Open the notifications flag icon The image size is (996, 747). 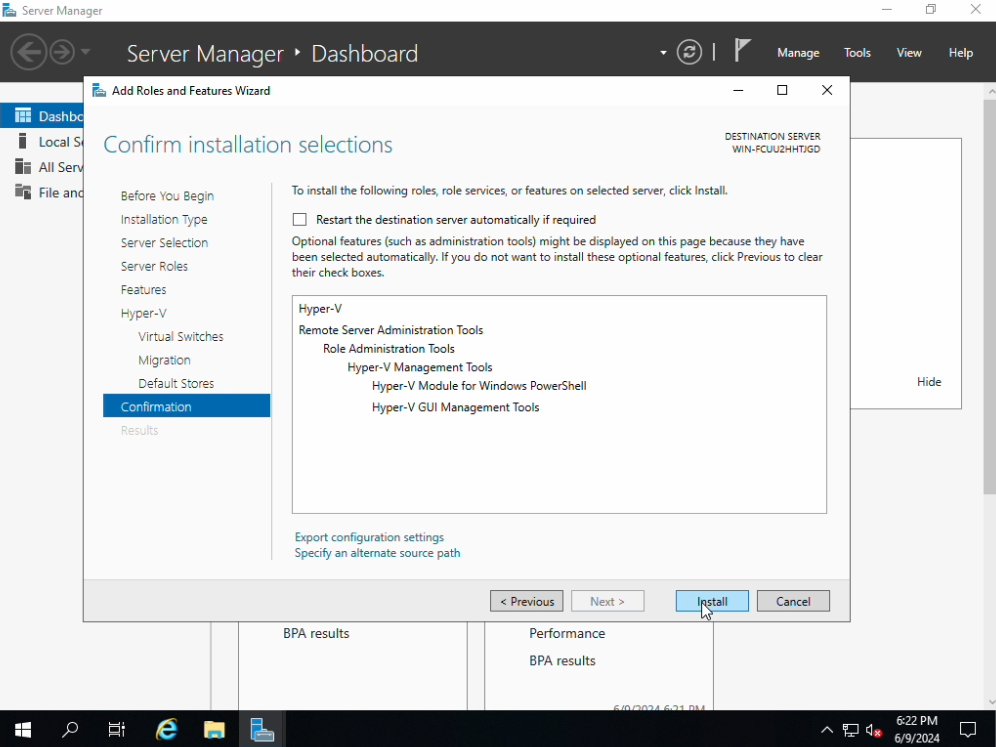(742, 51)
